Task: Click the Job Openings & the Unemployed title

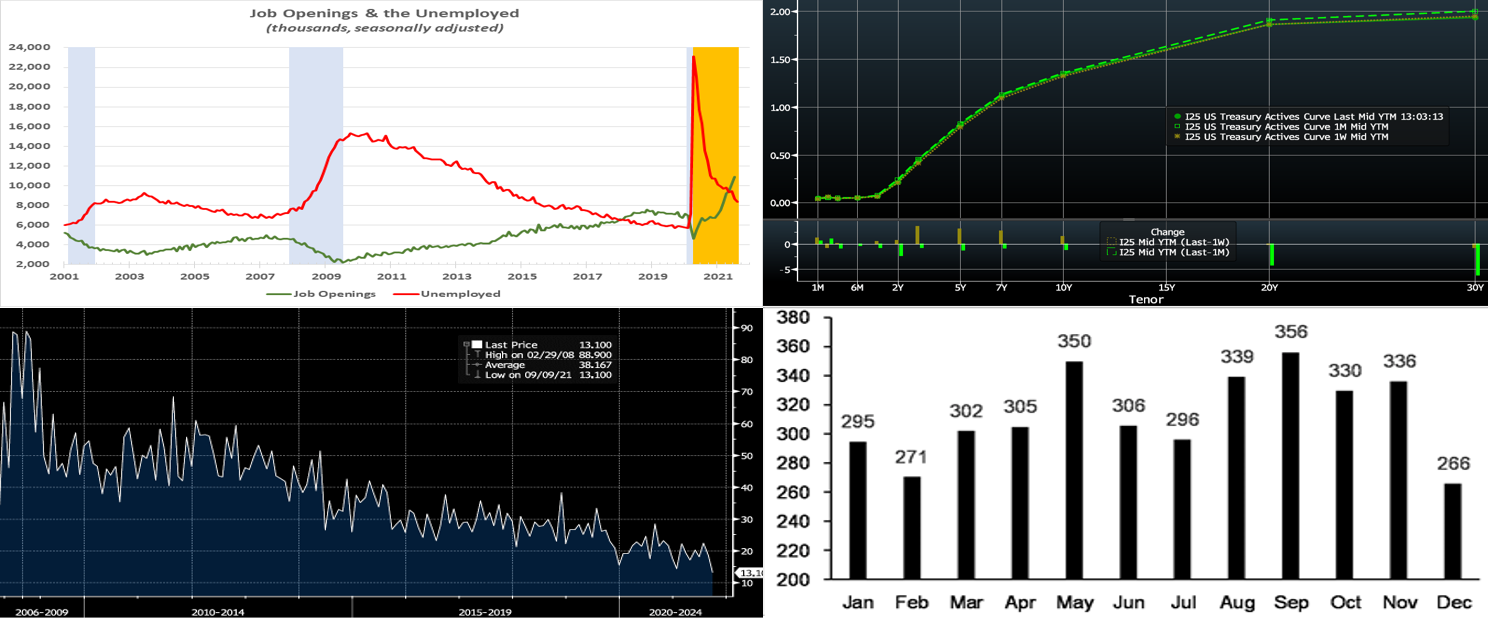Action: (x=384, y=14)
